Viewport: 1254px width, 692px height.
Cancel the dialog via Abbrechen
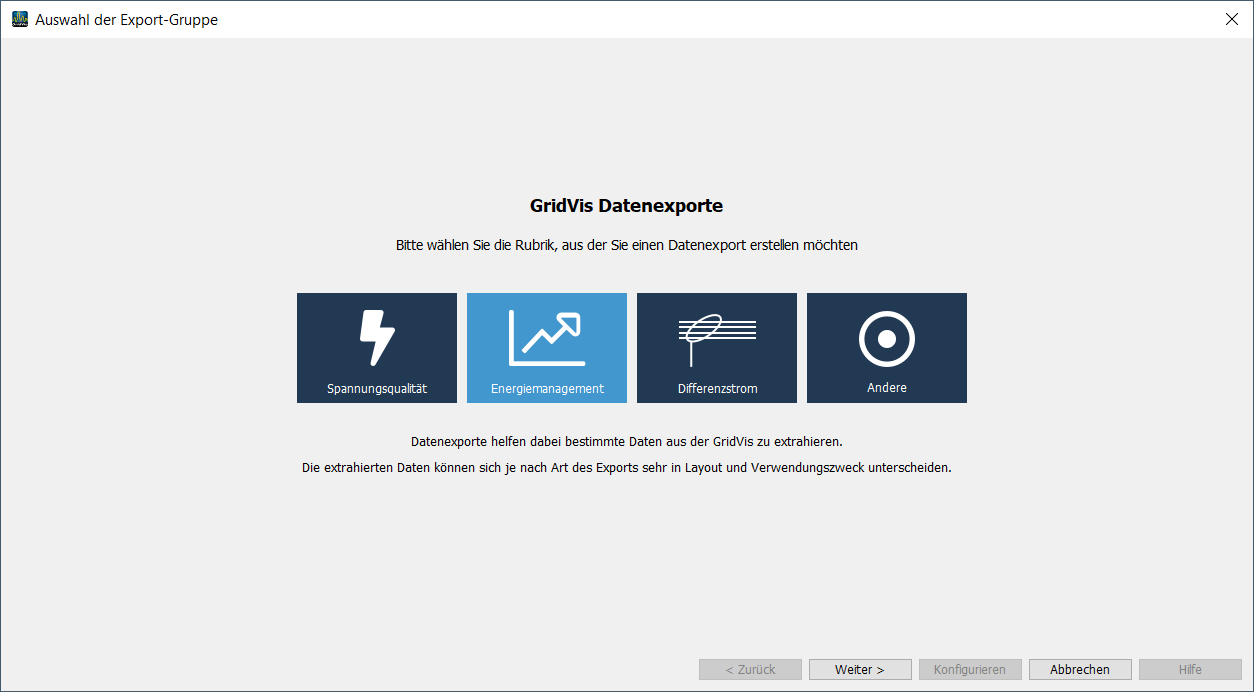1080,670
